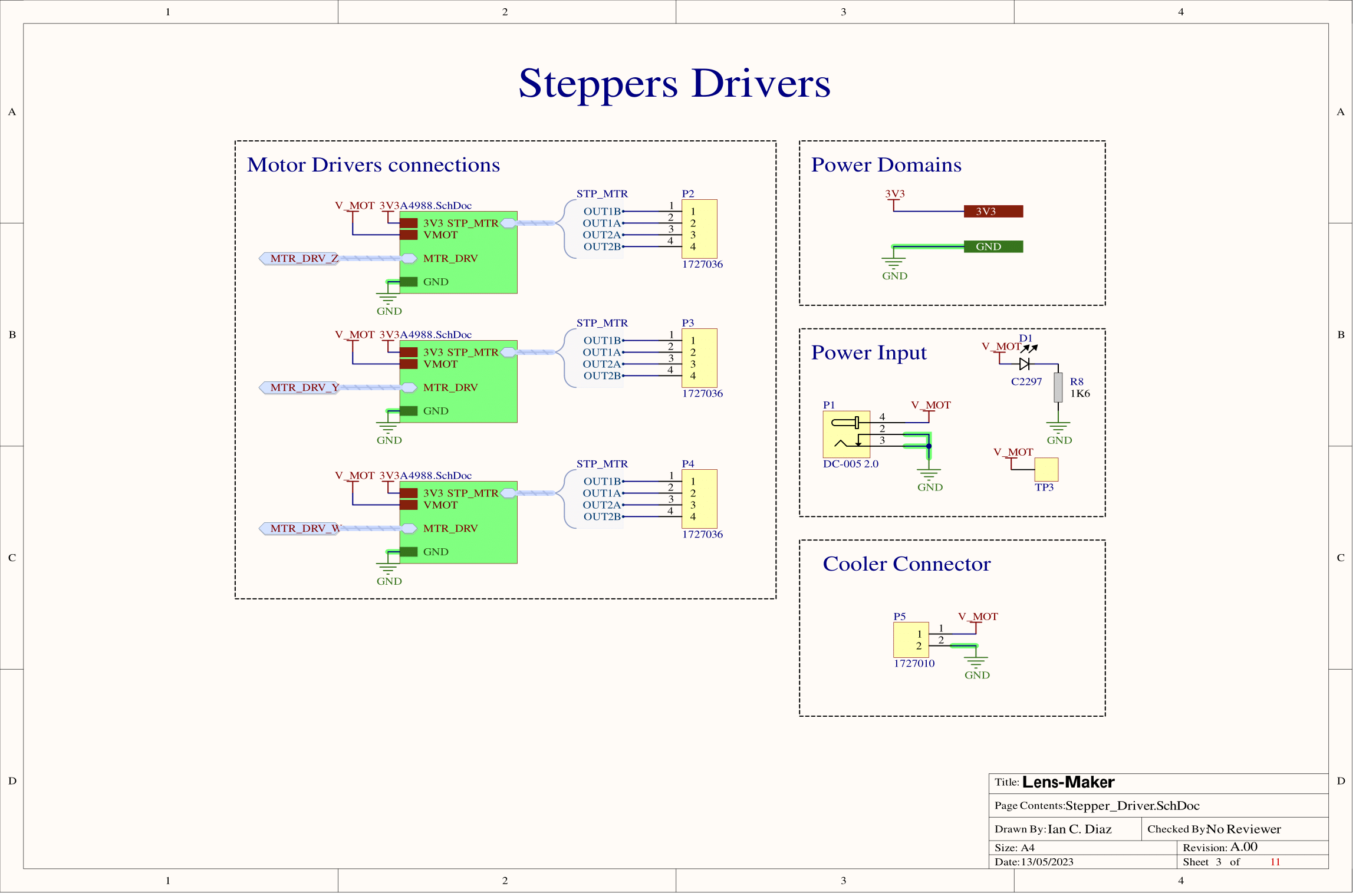Click the Stepper_Driver.SchDoc page contents text
This screenshot has width=1356, height=896.
click(1132, 806)
